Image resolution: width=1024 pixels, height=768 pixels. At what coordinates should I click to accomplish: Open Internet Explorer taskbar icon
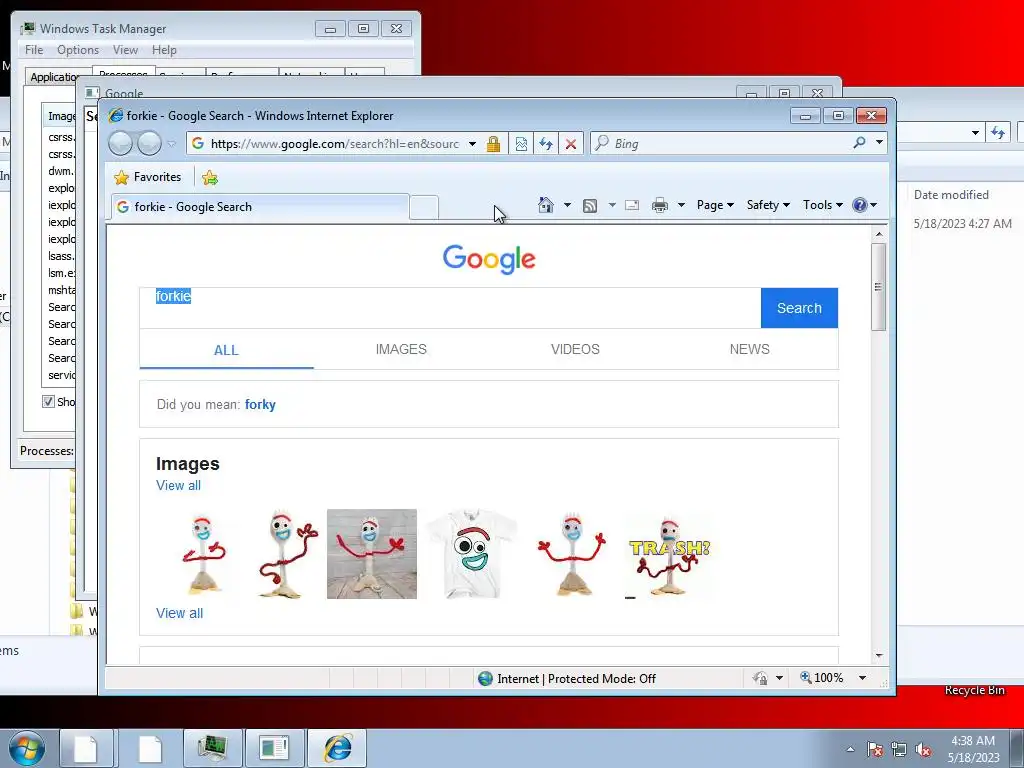pos(338,748)
